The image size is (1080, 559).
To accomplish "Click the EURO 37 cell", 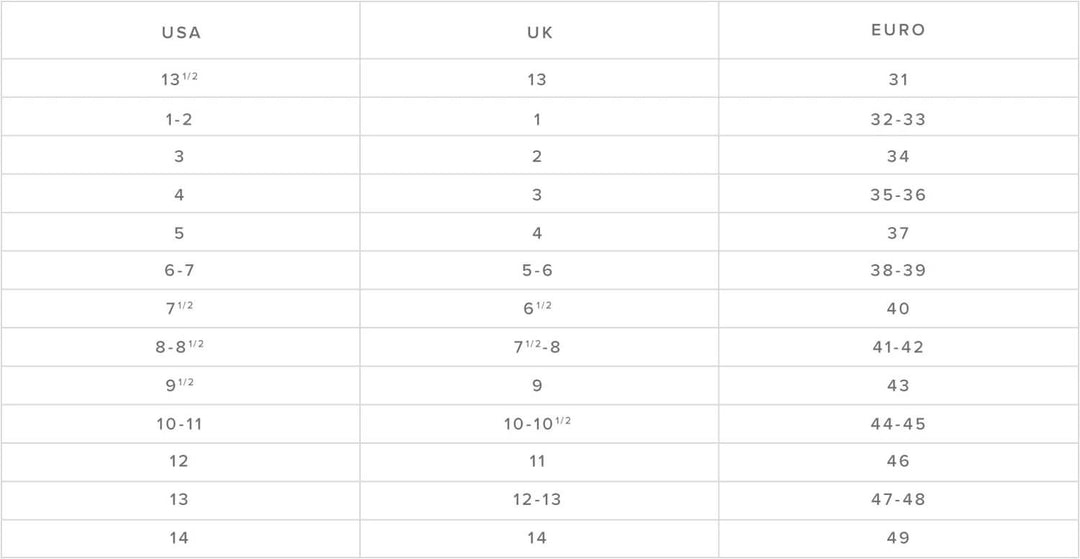I will click(898, 233).
